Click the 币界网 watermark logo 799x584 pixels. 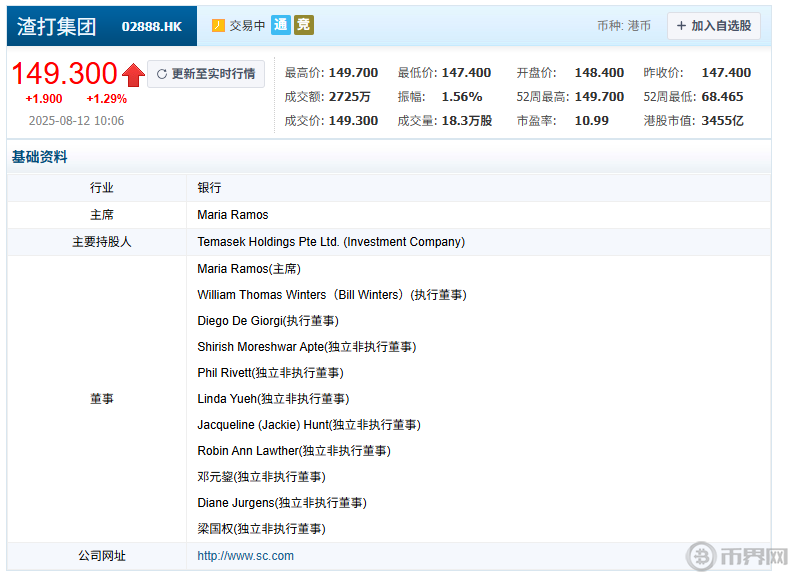tap(738, 557)
